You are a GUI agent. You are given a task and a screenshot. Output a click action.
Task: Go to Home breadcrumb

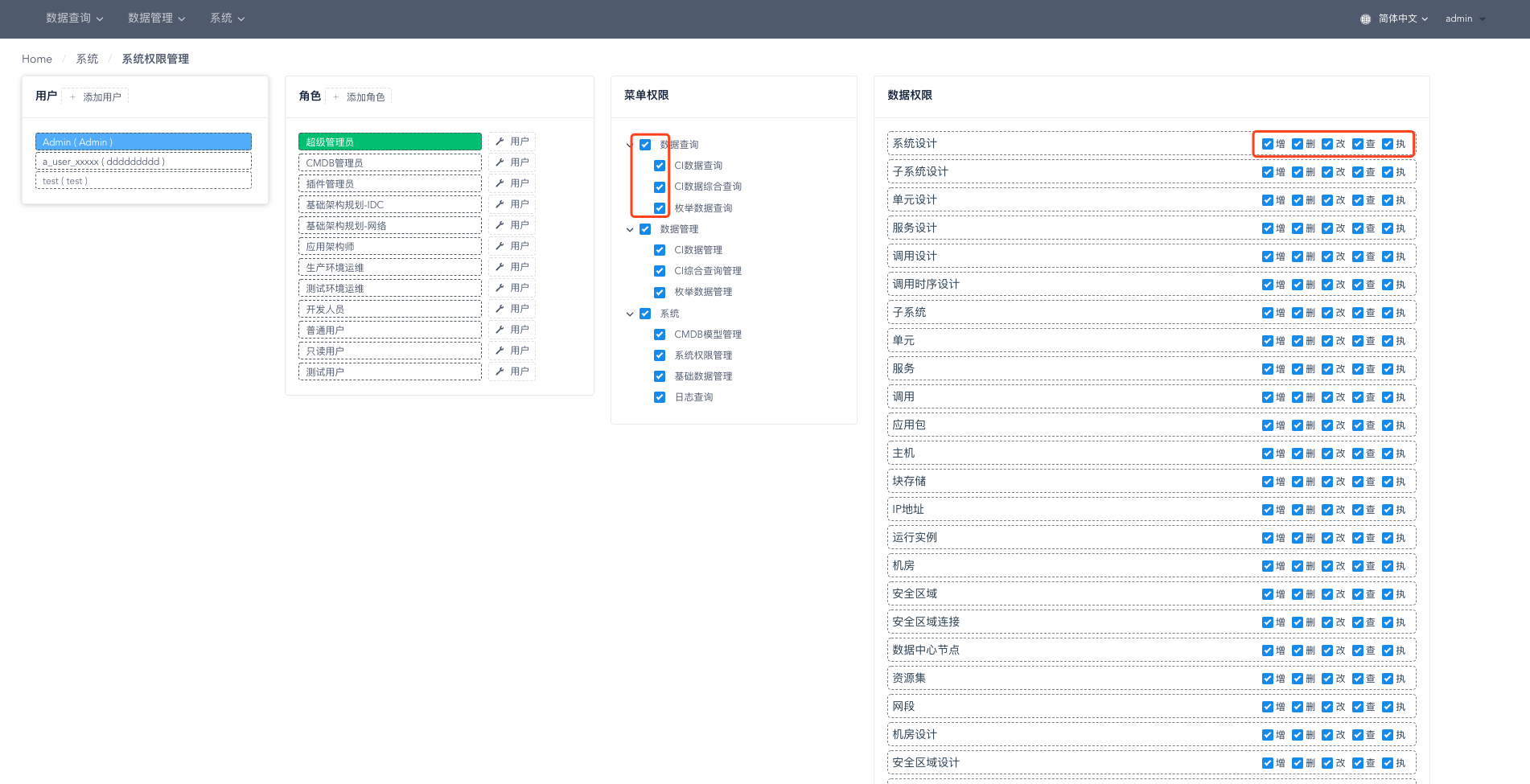click(x=37, y=59)
